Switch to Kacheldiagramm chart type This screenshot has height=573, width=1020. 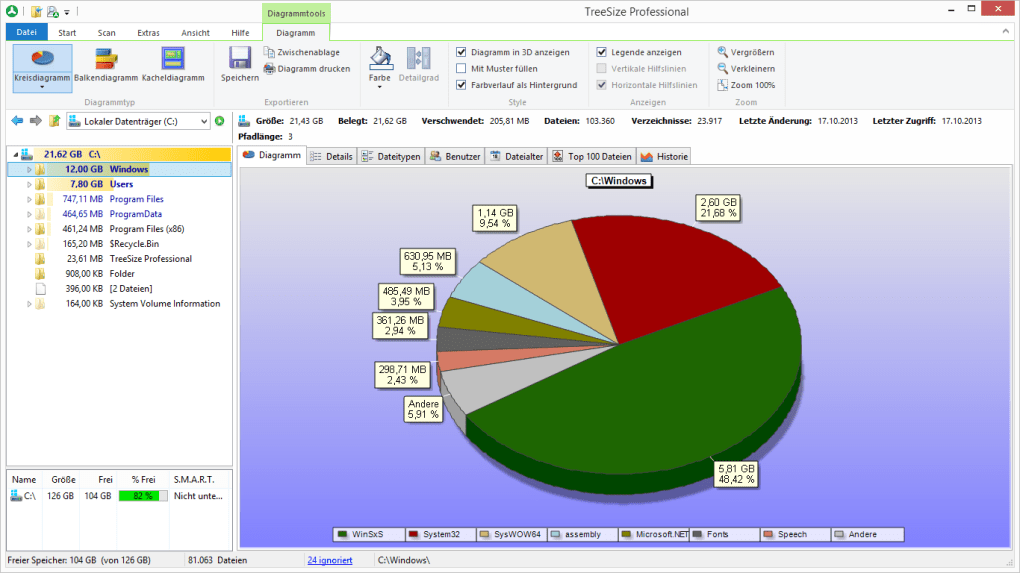(173, 66)
